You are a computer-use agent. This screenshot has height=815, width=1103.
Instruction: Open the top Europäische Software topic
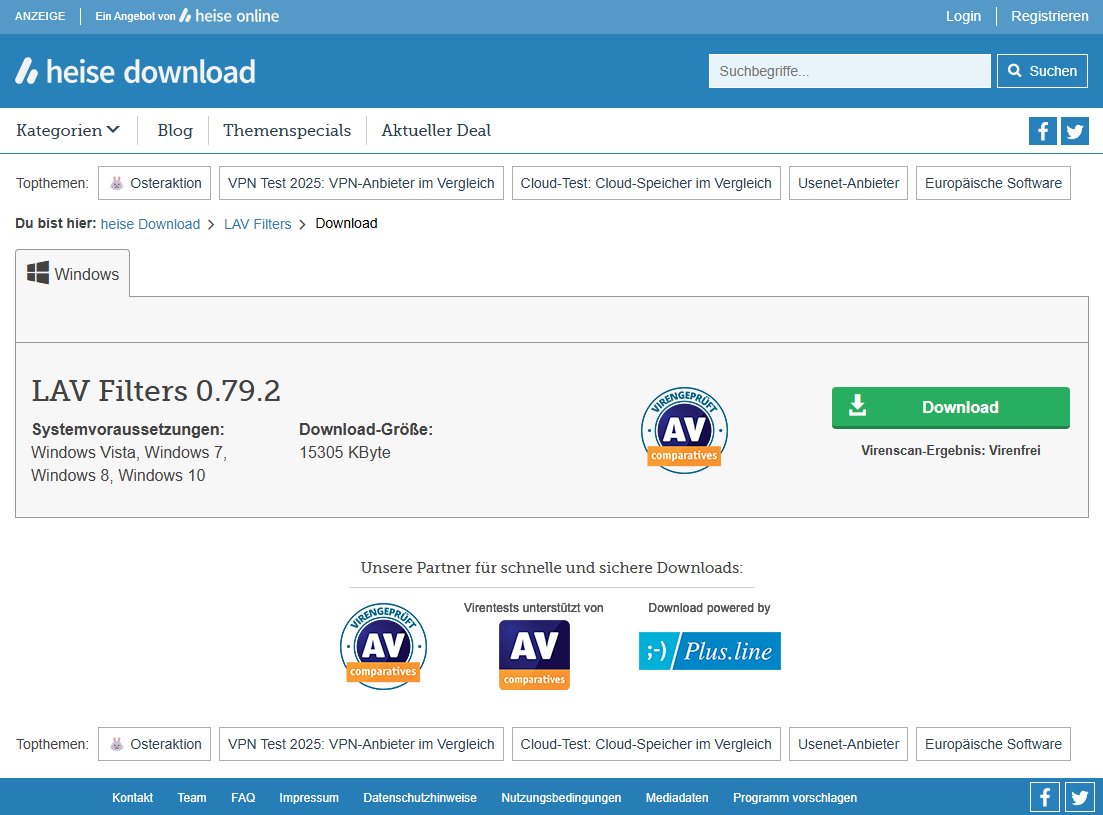993,183
